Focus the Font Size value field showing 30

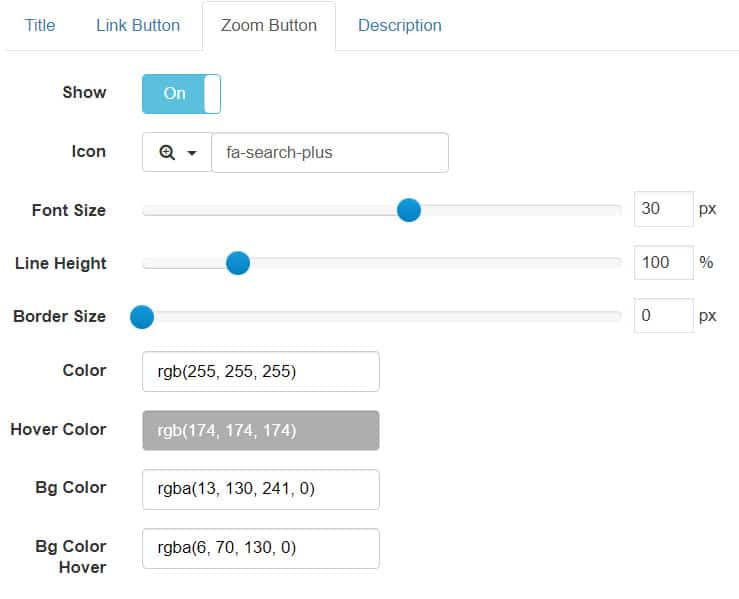pos(664,209)
